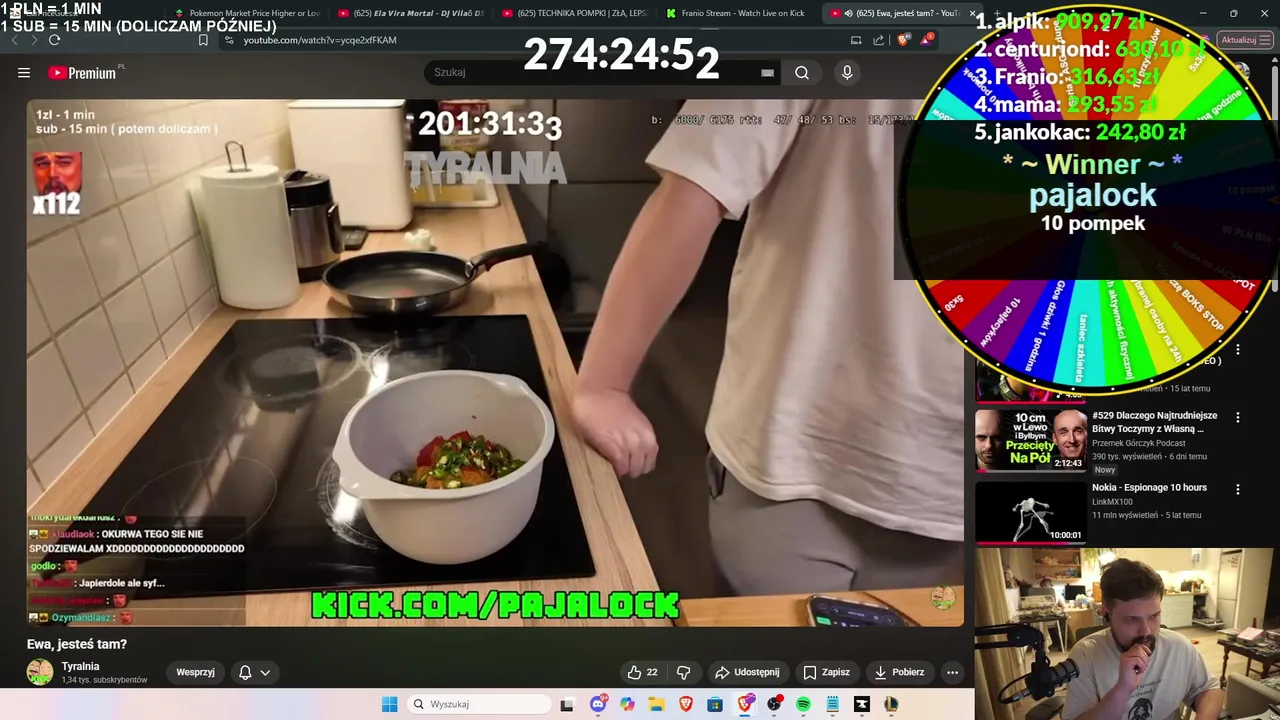Open File Explorer from the taskbar
Viewport: 1280px width, 720px height.
pos(656,704)
